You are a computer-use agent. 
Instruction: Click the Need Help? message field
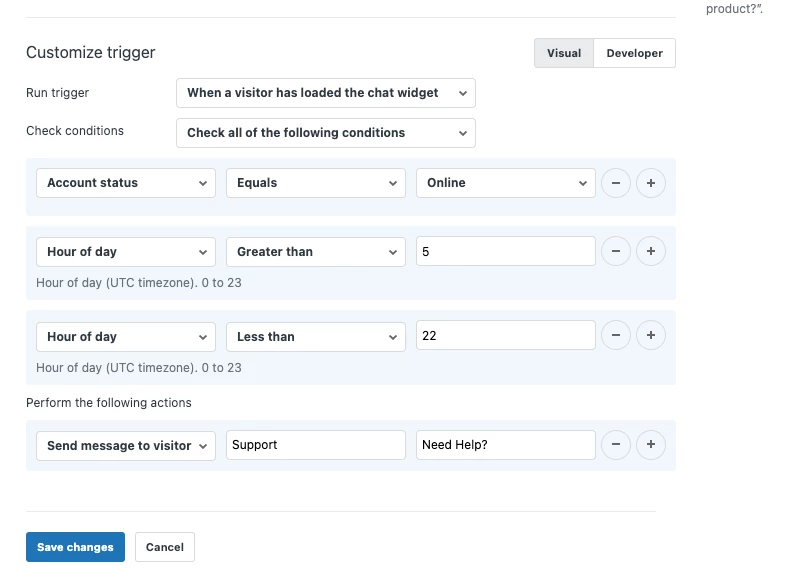[x=506, y=445]
